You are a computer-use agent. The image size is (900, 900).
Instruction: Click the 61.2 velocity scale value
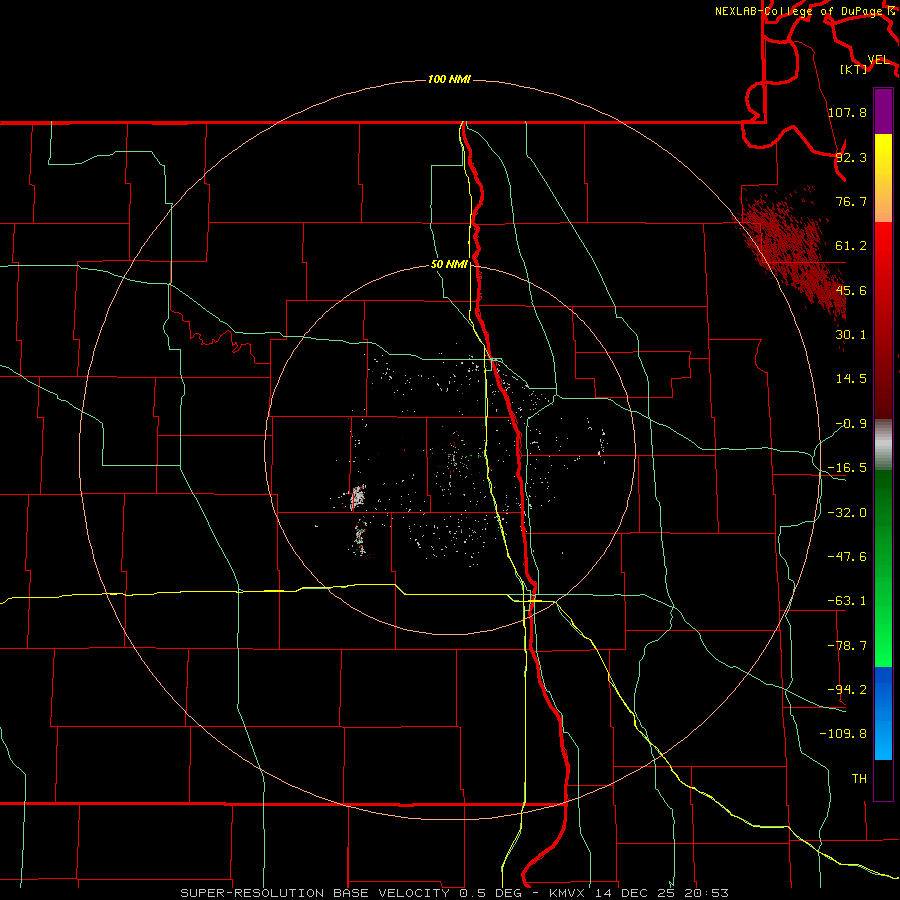851,246
